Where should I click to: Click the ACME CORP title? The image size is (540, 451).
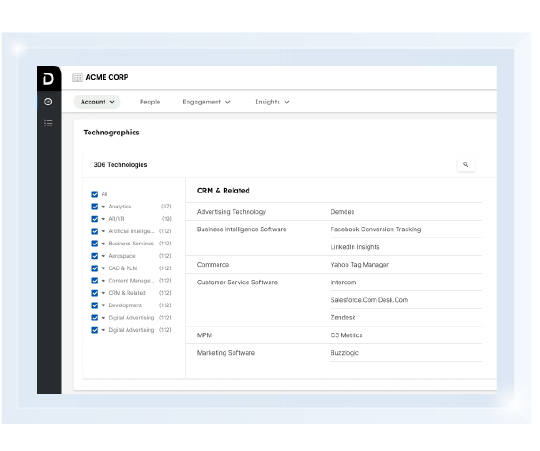coord(107,77)
